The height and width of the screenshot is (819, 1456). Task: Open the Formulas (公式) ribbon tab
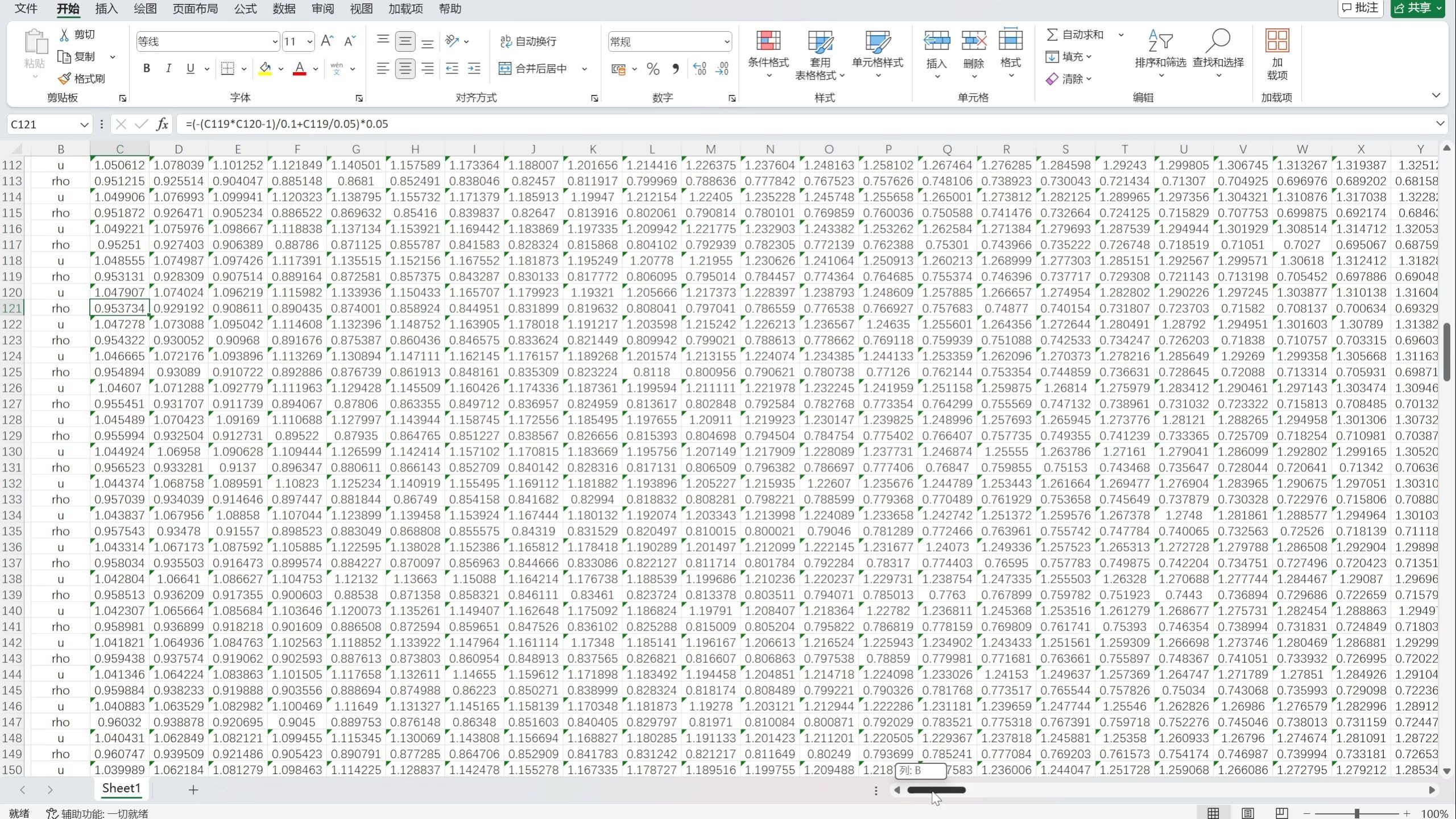(x=245, y=9)
